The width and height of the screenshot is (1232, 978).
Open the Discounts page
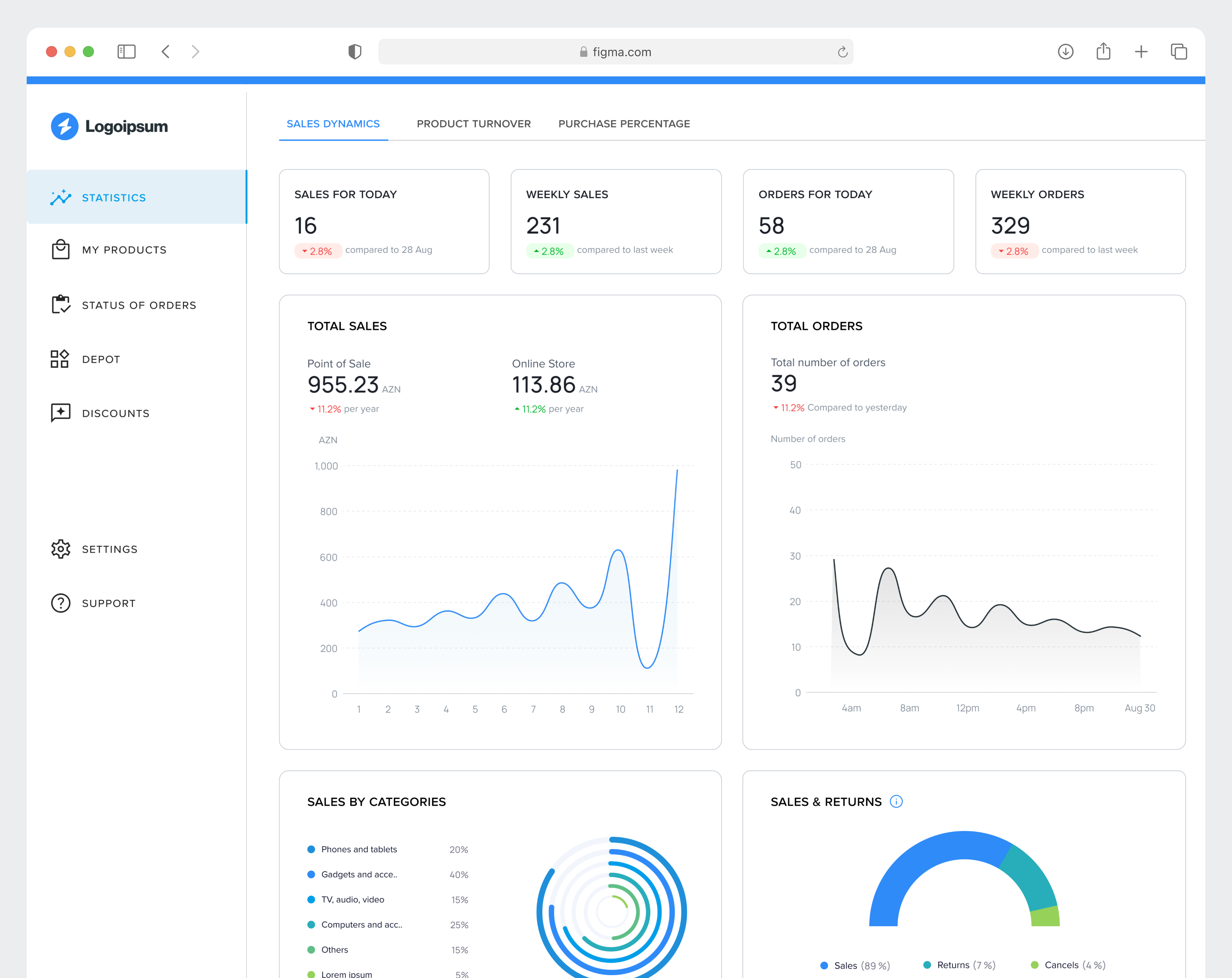pos(115,413)
